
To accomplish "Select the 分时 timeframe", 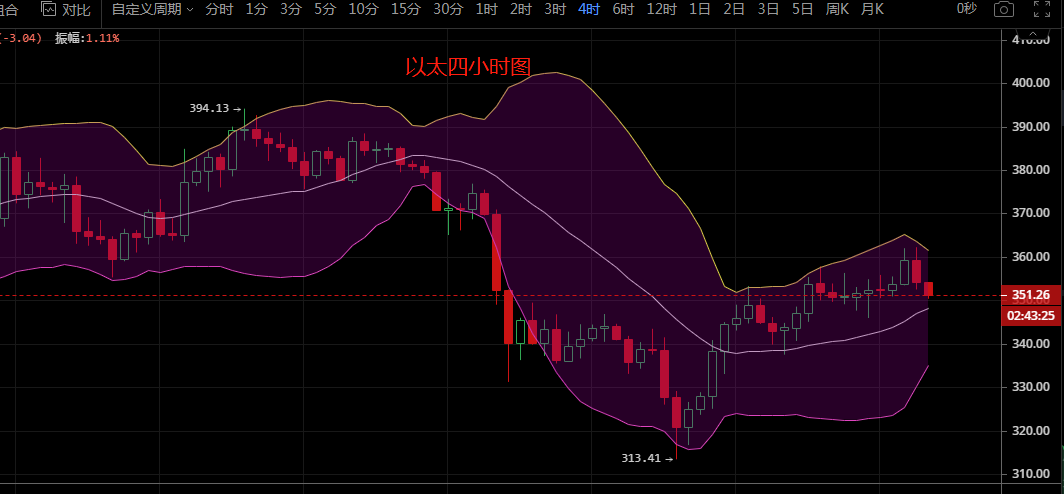I will point(218,10).
